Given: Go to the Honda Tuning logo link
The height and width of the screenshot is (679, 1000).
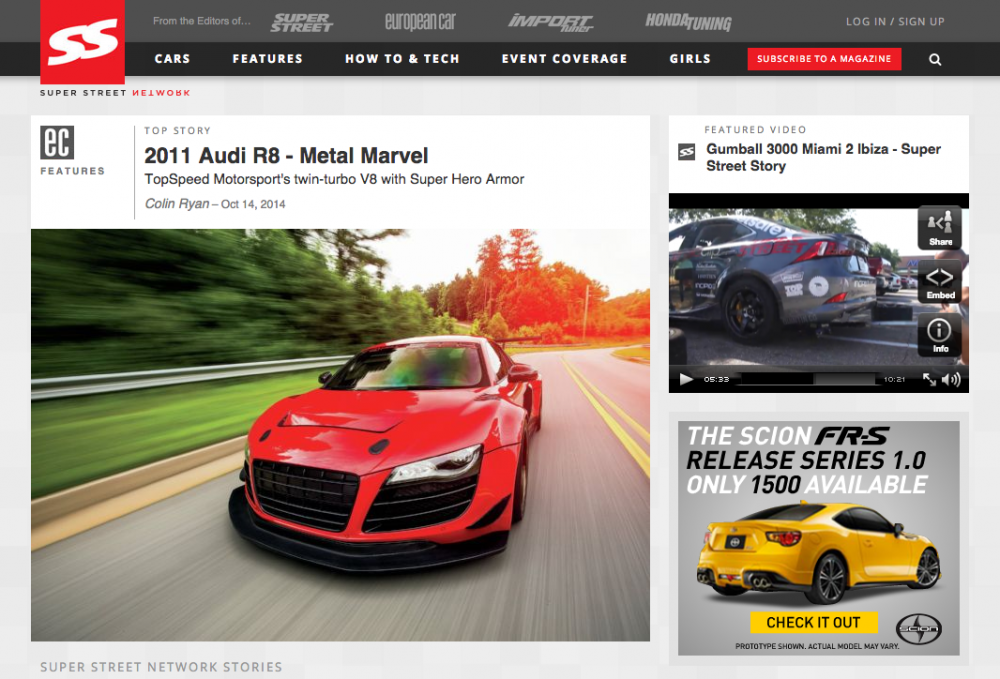Looking at the screenshot, I should point(688,22).
